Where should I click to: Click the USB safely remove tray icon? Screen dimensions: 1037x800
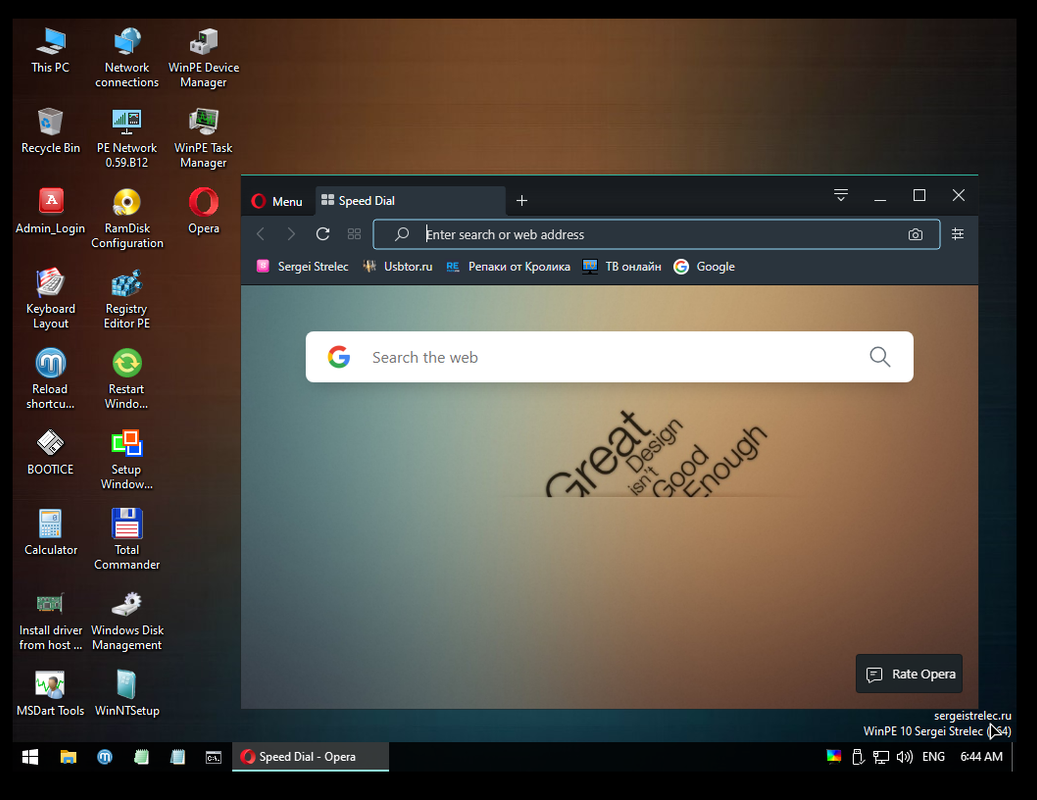[x=858, y=757]
